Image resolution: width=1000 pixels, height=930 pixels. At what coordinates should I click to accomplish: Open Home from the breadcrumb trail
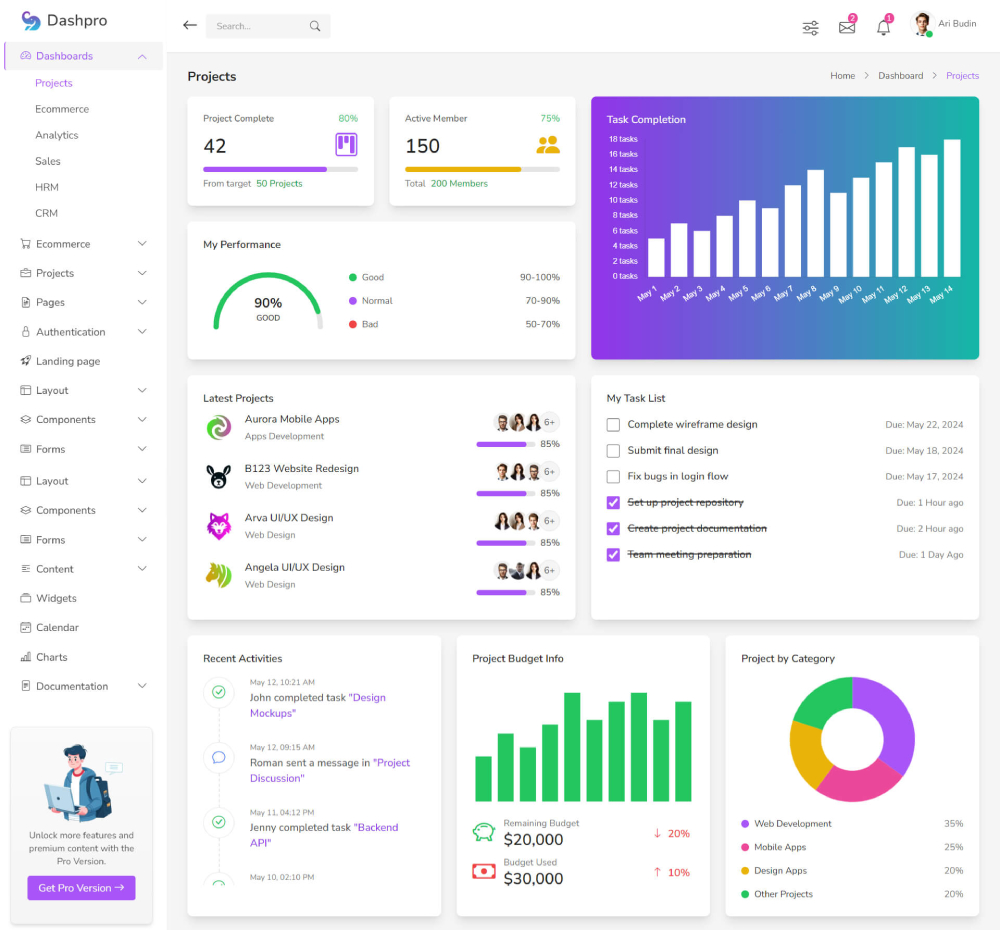pos(842,75)
